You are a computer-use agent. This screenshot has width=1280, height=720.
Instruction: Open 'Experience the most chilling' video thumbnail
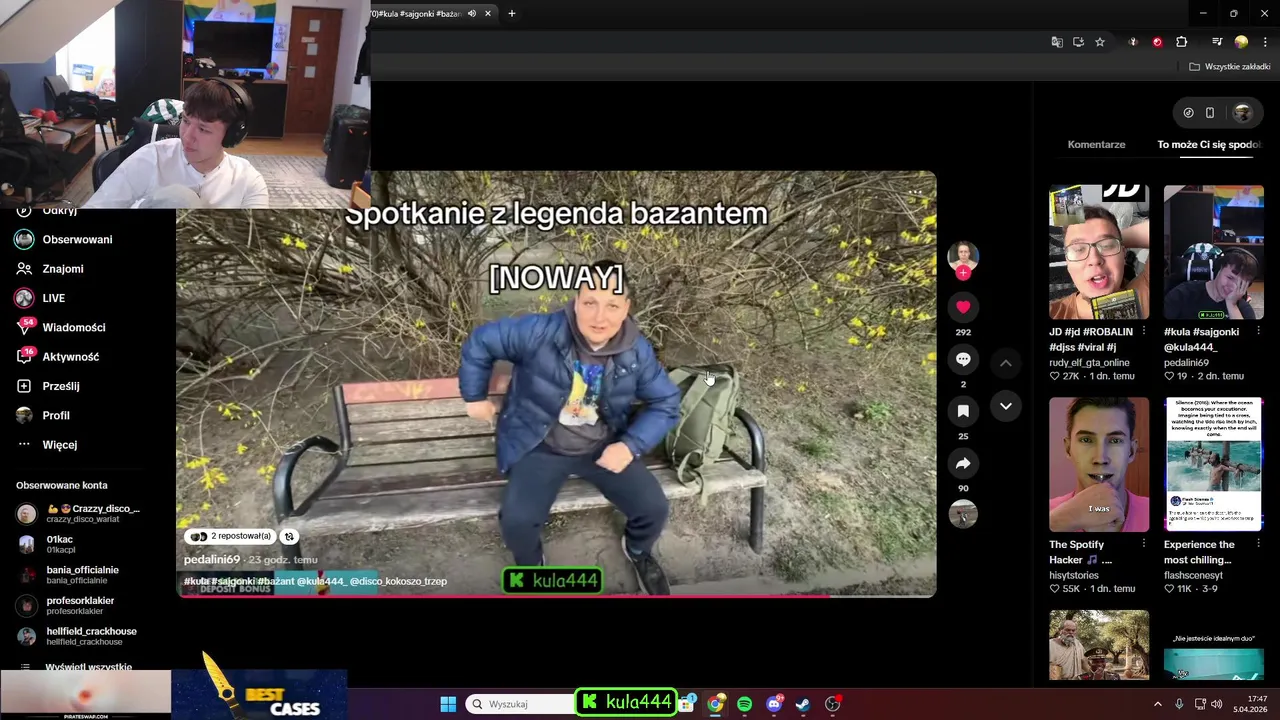click(1213, 465)
